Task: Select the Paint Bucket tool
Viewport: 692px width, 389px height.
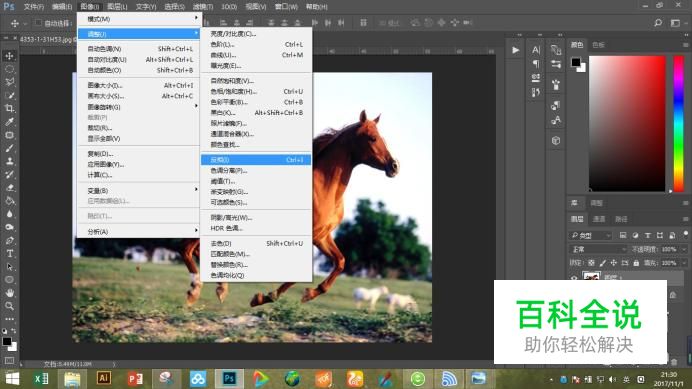Action: [9, 201]
